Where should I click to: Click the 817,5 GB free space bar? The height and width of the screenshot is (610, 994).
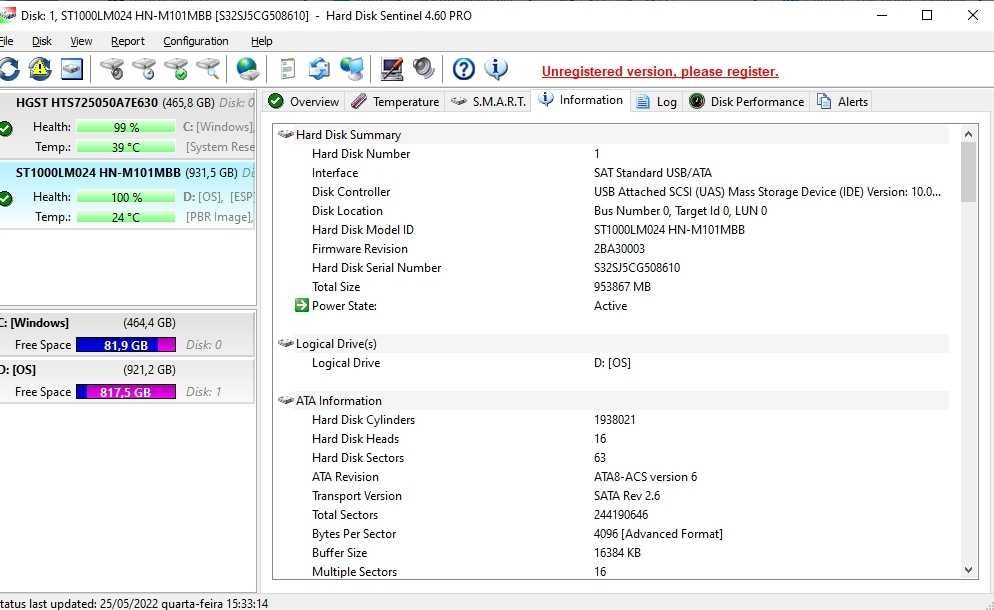(126, 392)
